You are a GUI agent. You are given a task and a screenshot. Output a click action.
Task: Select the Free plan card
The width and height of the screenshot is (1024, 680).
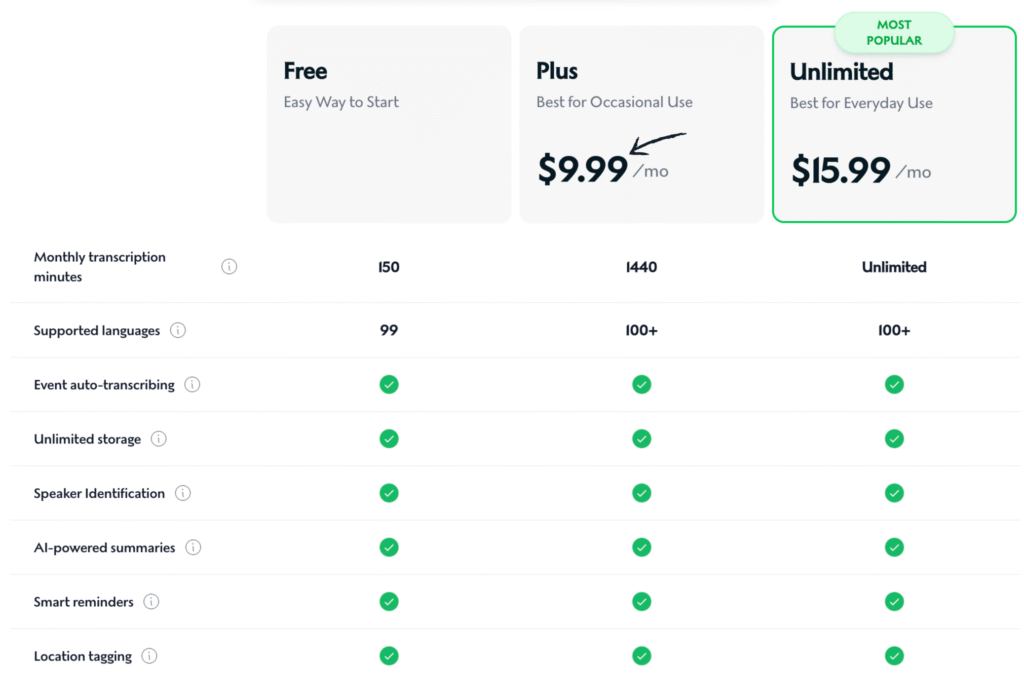click(x=389, y=124)
